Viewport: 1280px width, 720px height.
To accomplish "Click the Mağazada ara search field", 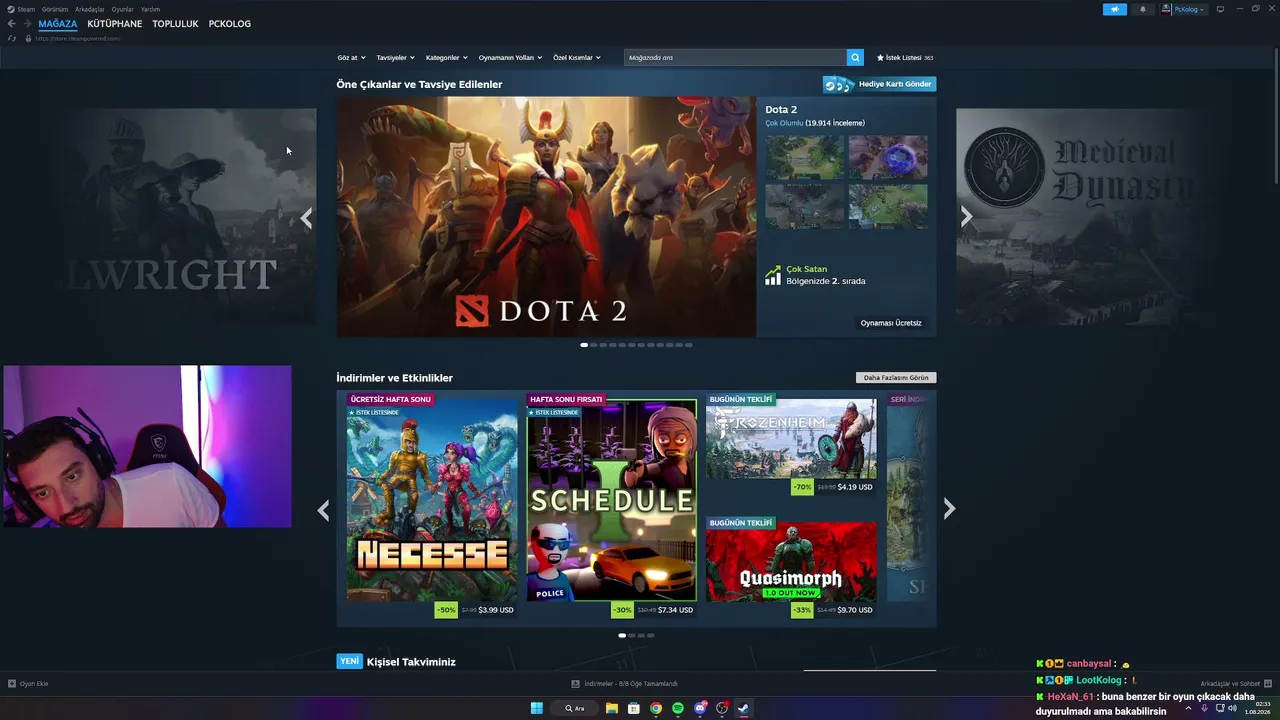I will 735,58.
